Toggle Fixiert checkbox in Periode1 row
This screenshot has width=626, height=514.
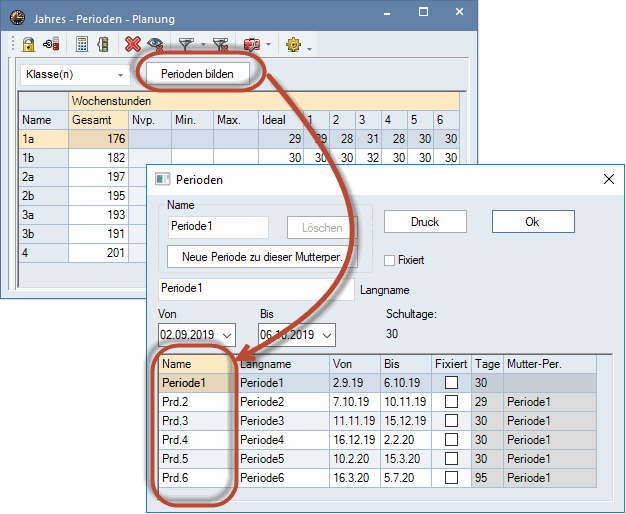[x=451, y=383]
